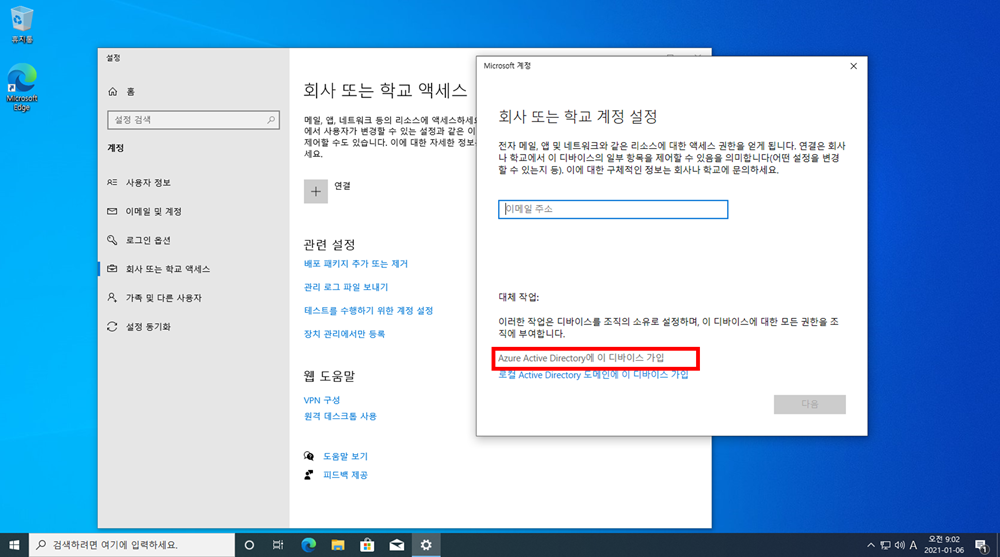Click Azure Active Directory에 이 디바이스 가입 link

point(581,358)
